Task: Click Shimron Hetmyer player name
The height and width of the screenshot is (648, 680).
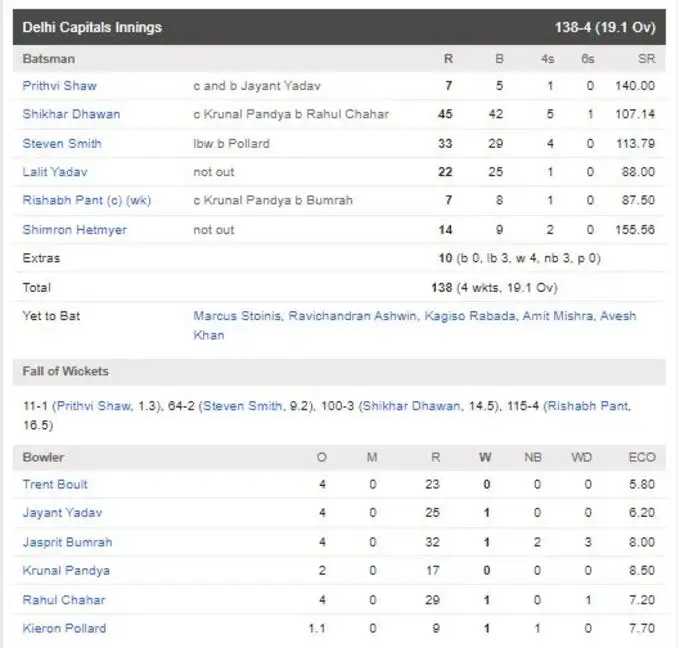Action: pyautogui.click(x=75, y=230)
